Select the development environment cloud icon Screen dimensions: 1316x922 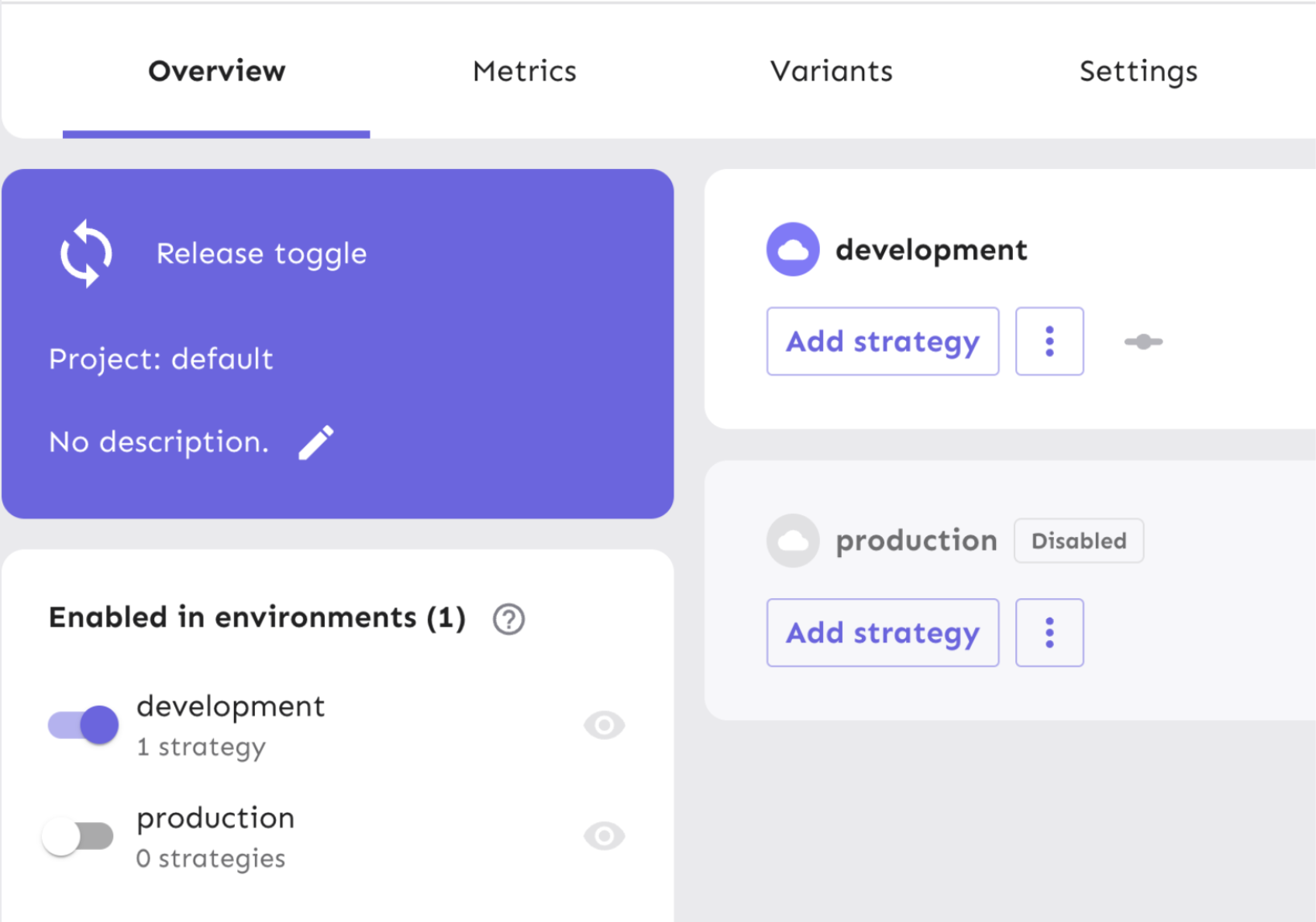(792, 249)
